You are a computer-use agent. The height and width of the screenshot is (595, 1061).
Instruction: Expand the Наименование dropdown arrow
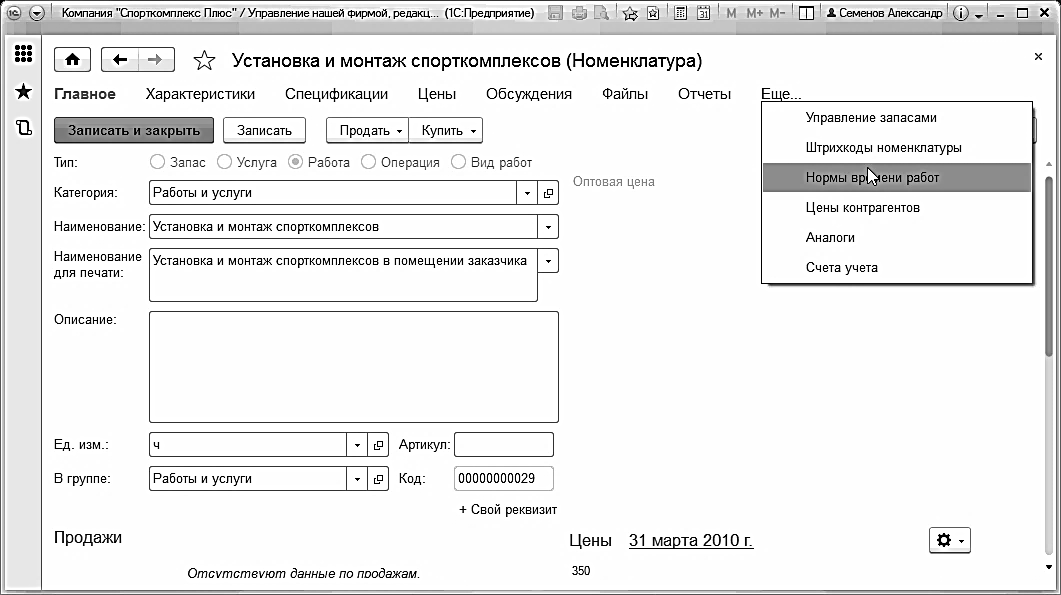(x=548, y=227)
